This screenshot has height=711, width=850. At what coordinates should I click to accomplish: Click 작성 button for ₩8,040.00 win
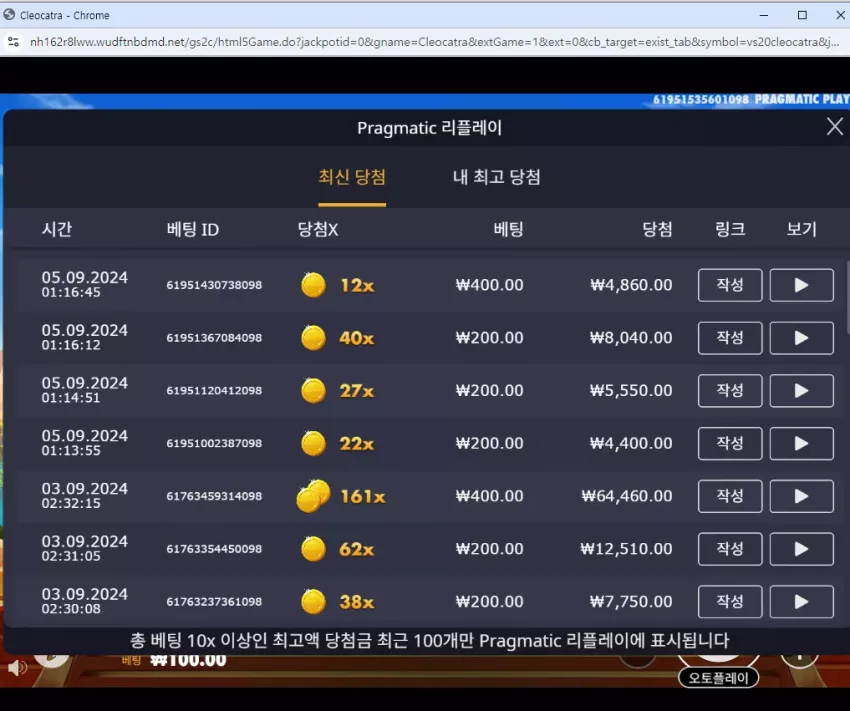click(730, 338)
